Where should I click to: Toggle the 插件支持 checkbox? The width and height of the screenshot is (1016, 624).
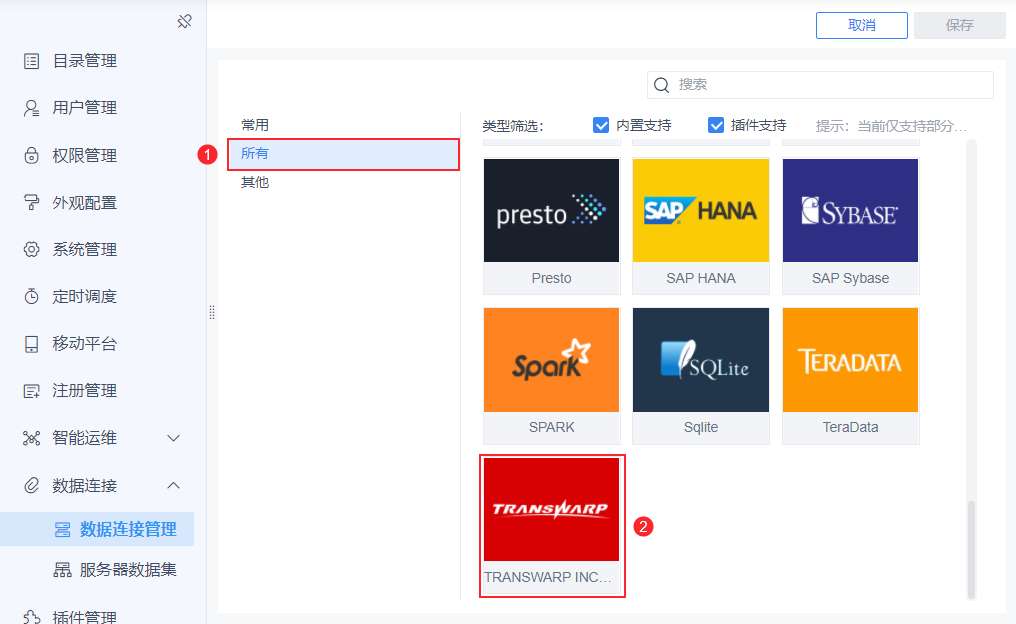click(715, 125)
